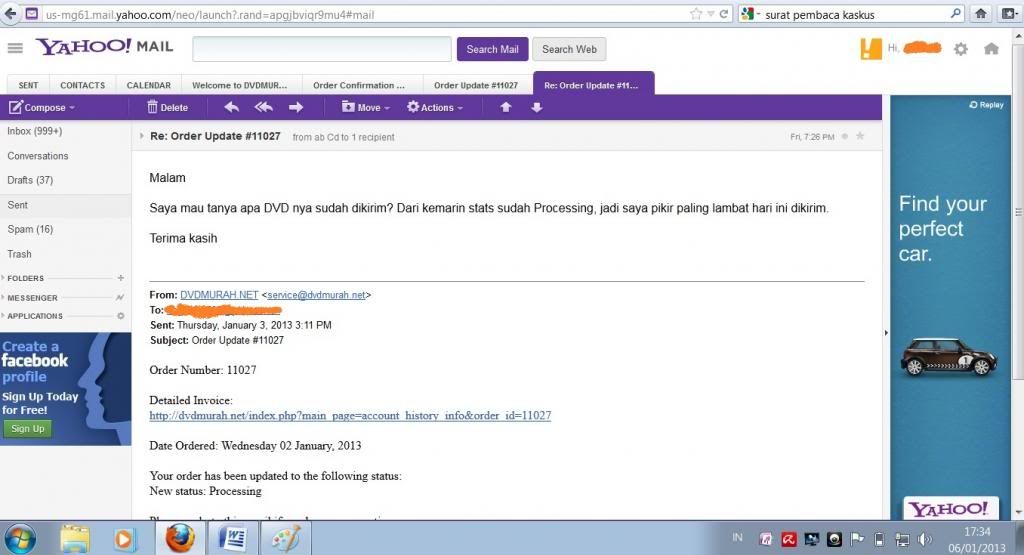
Task: Expand the Applications section
Action: [x=33, y=316]
